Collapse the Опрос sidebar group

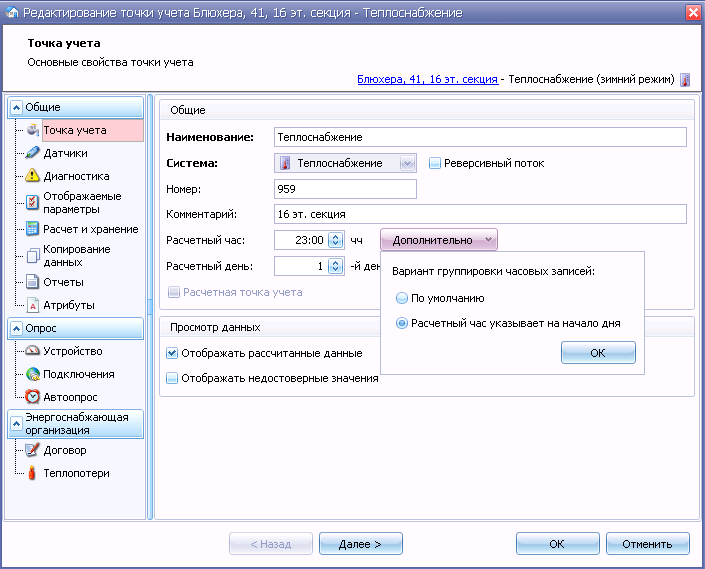[16, 329]
